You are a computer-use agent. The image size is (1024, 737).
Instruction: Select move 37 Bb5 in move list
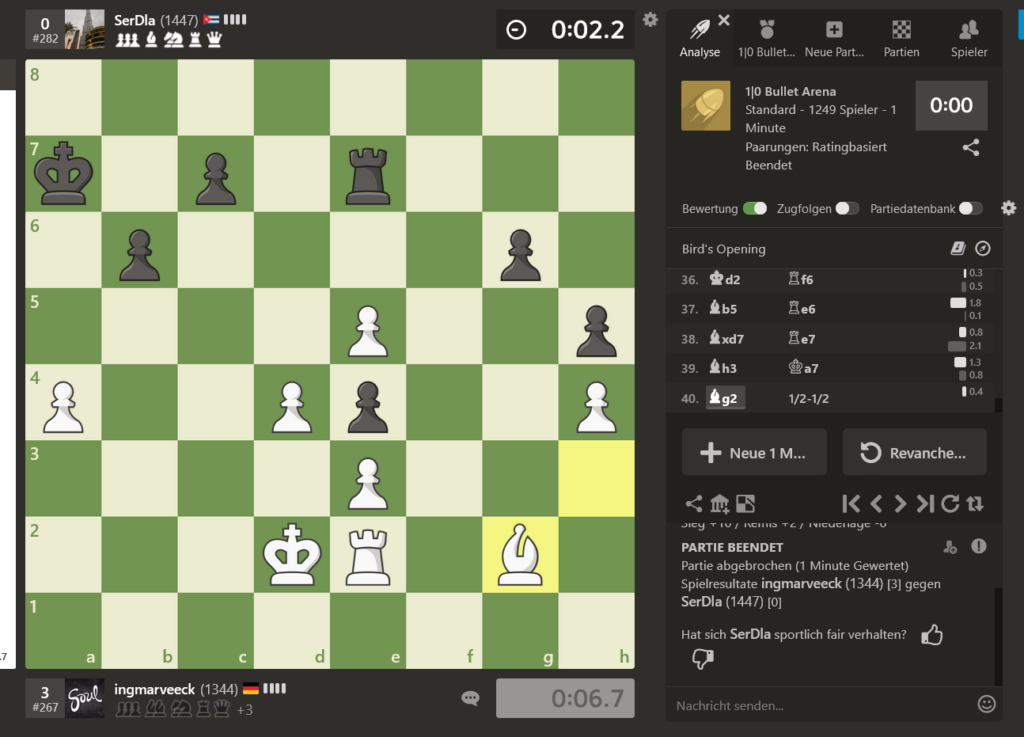pos(724,309)
